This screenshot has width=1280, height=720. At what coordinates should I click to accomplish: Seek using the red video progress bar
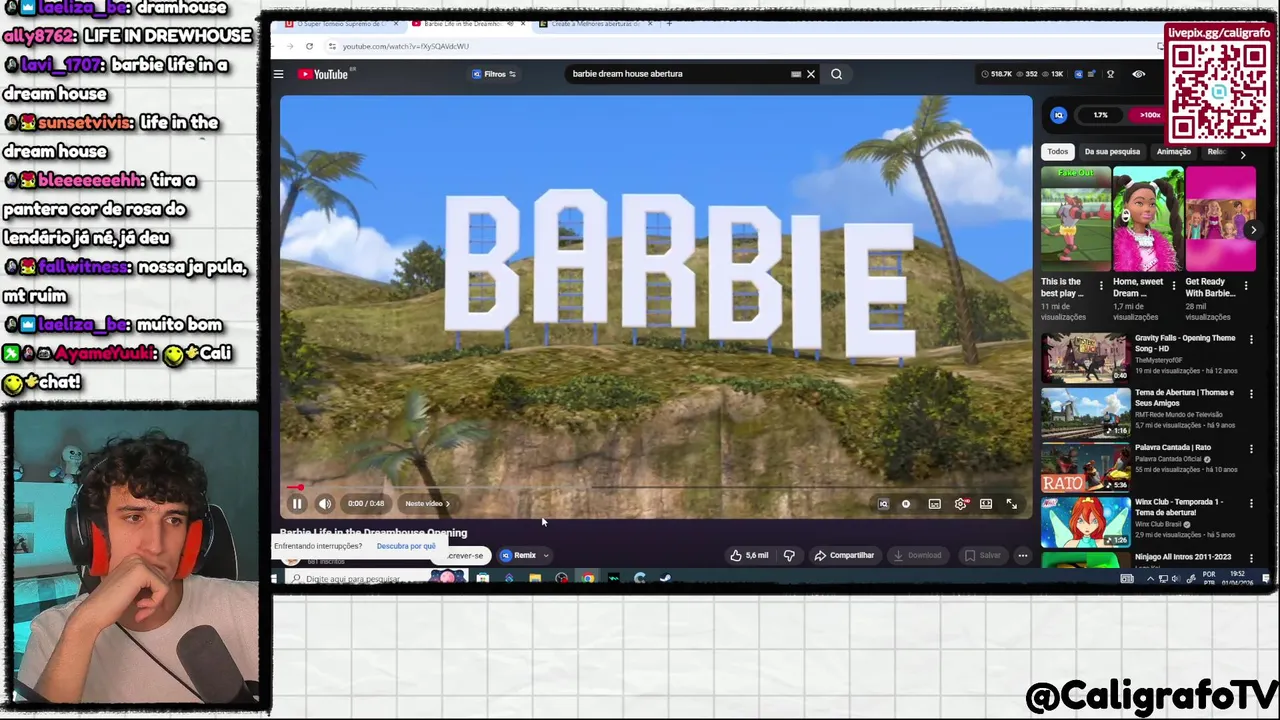[656, 488]
